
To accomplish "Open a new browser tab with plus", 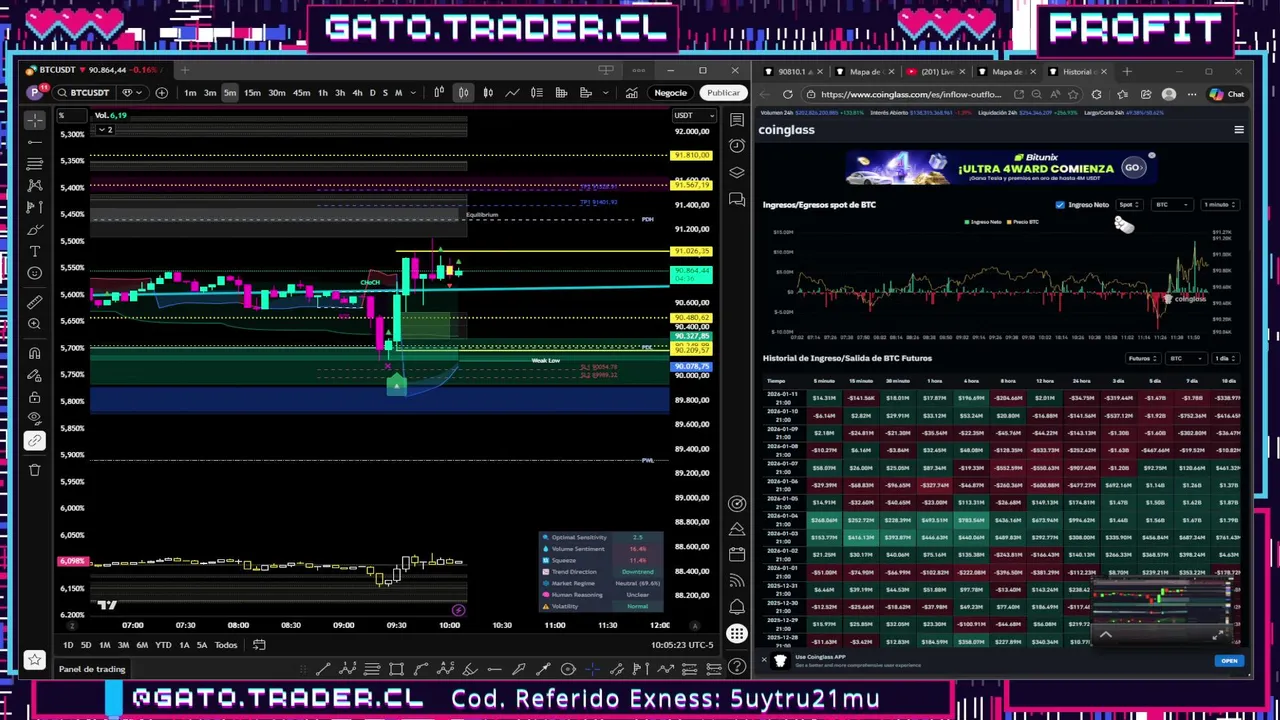I will [x=1127, y=72].
